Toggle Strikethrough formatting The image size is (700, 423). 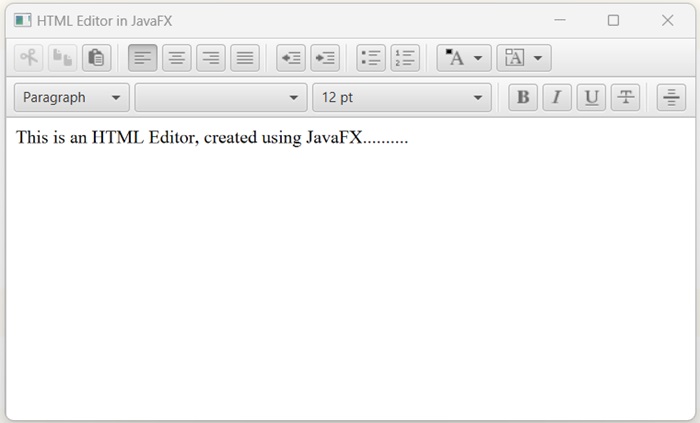pos(625,97)
